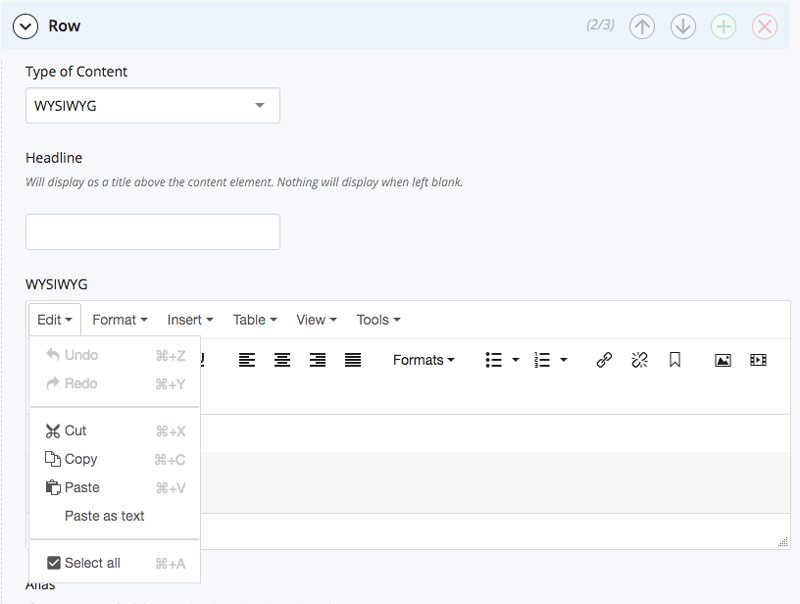The width and height of the screenshot is (800, 604).
Task: Insert a numbered list
Action: click(x=542, y=360)
